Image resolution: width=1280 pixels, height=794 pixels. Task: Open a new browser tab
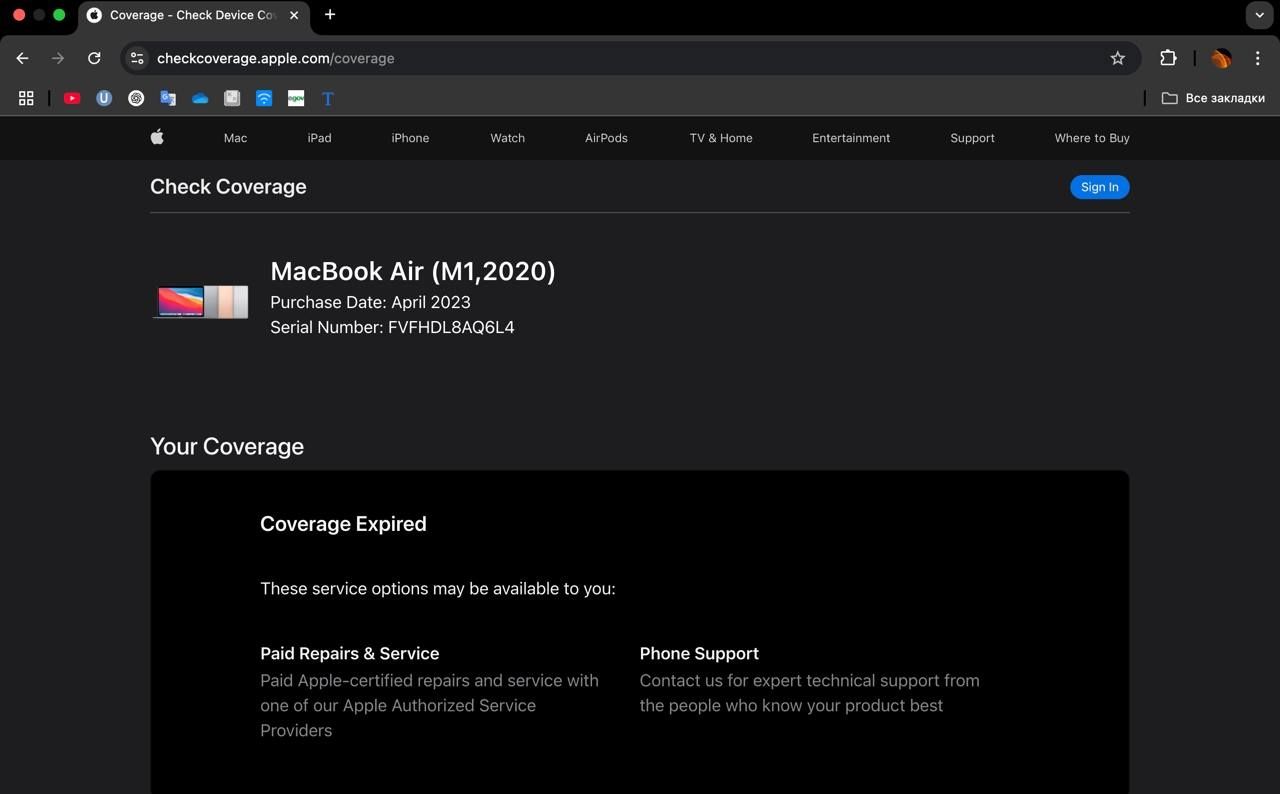[x=330, y=15]
